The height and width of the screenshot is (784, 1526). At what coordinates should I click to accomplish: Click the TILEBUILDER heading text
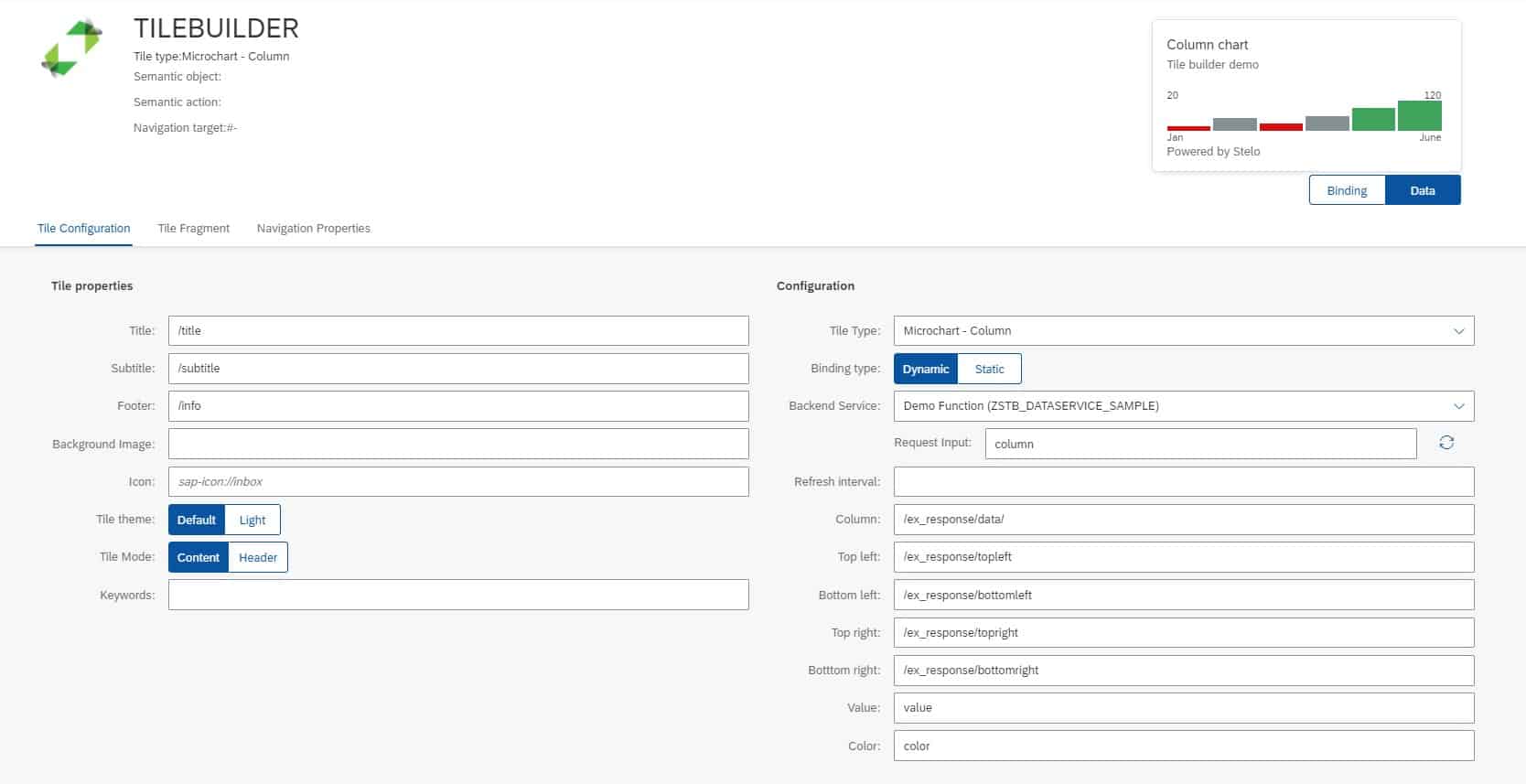click(x=216, y=28)
